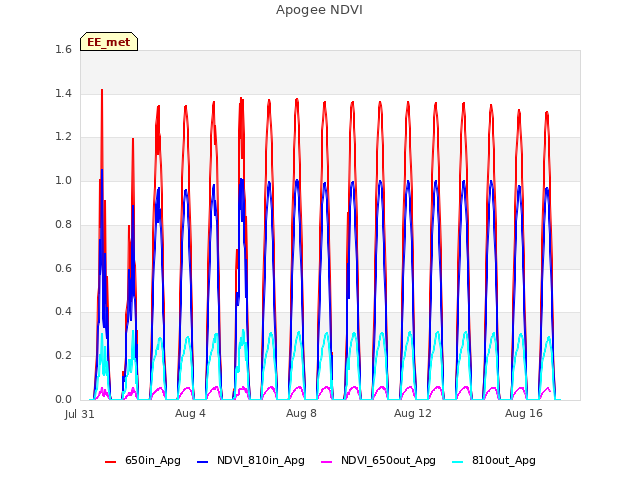
Task: Click the 0.6 y-axis tick label
Action: point(63,268)
